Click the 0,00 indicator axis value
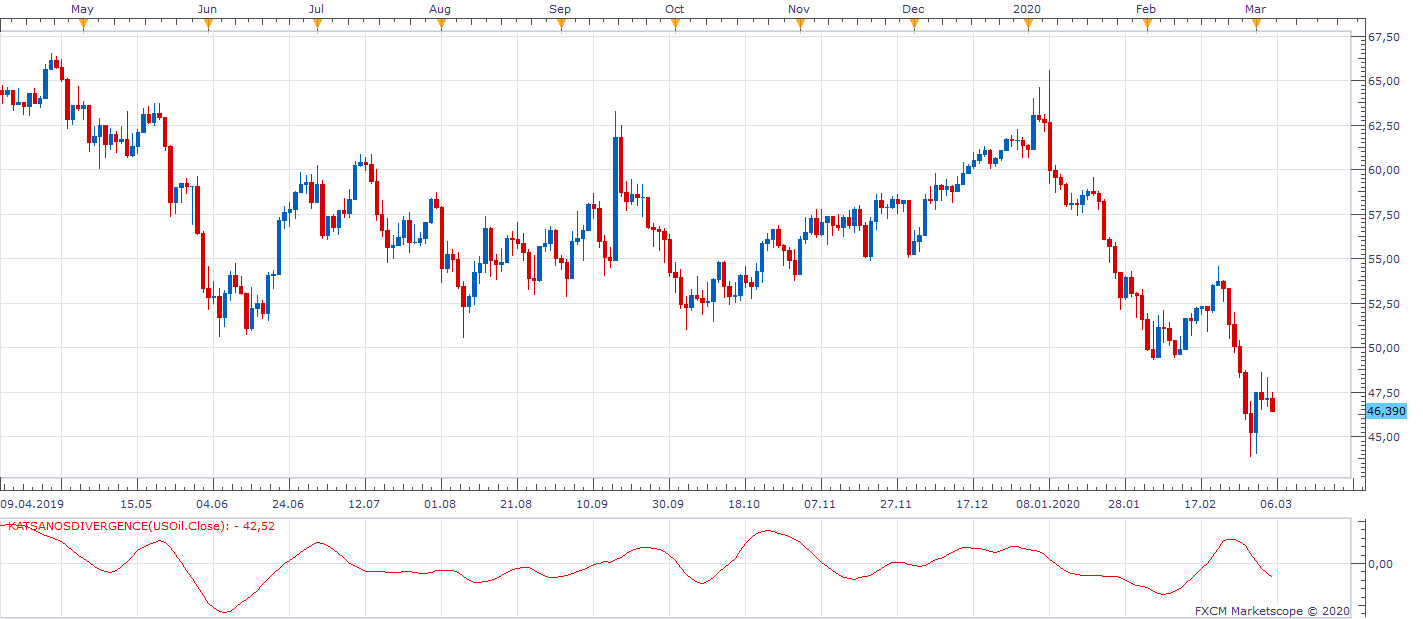This screenshot has width=1423, height=619. click(1380, 565)
